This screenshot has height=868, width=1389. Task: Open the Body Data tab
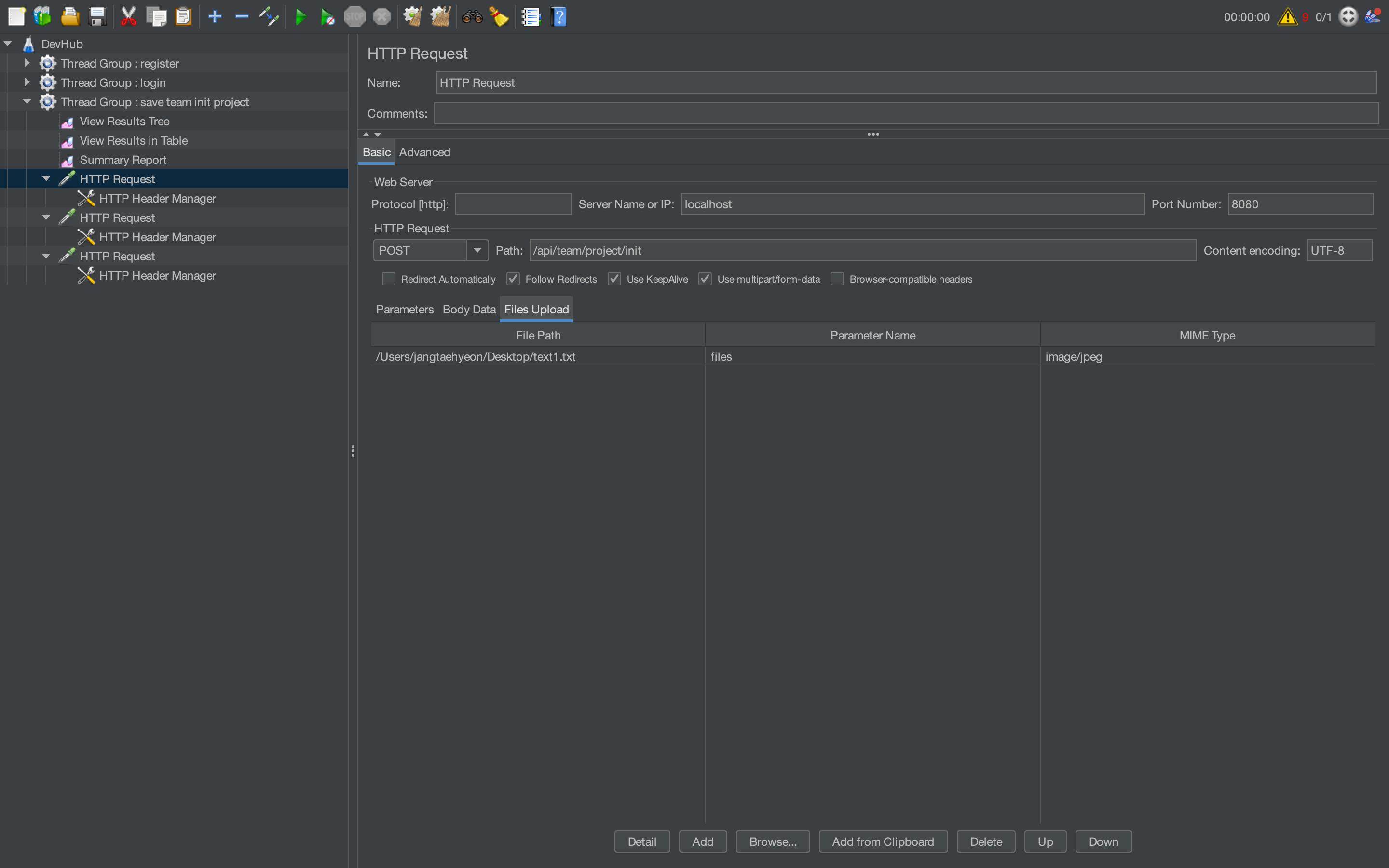pyautogui.click(x=469, y=310)
